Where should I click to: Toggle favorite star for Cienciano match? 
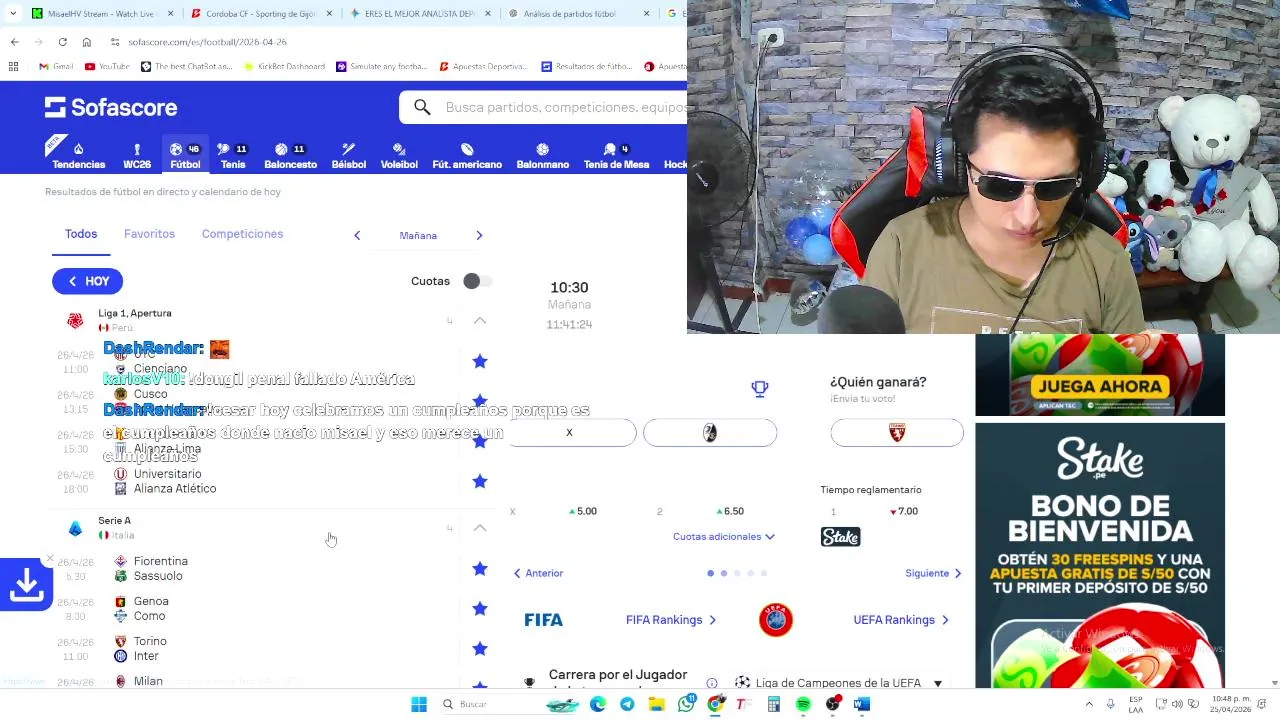click(x=480, y=361)
